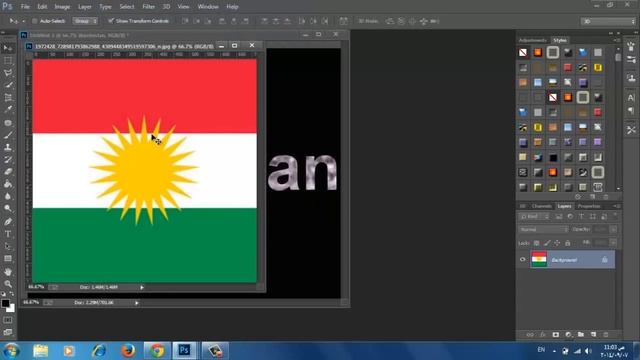
Task: Select the Zoom tool in the toolbox
Action: [x=8, y=284]
